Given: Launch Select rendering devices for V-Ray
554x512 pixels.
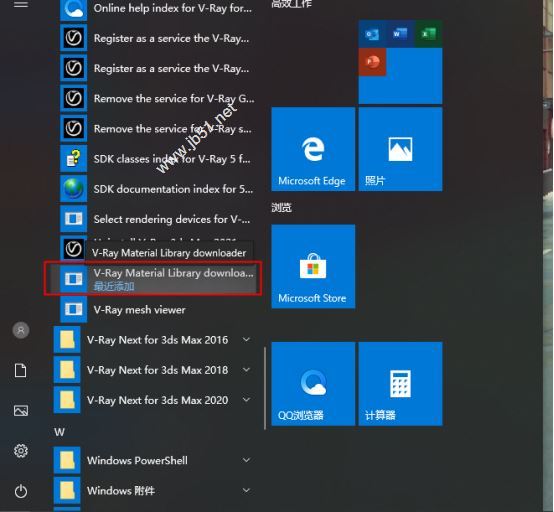Looking at the screenshot, I should pyautogui.click(x=157, y=219).
